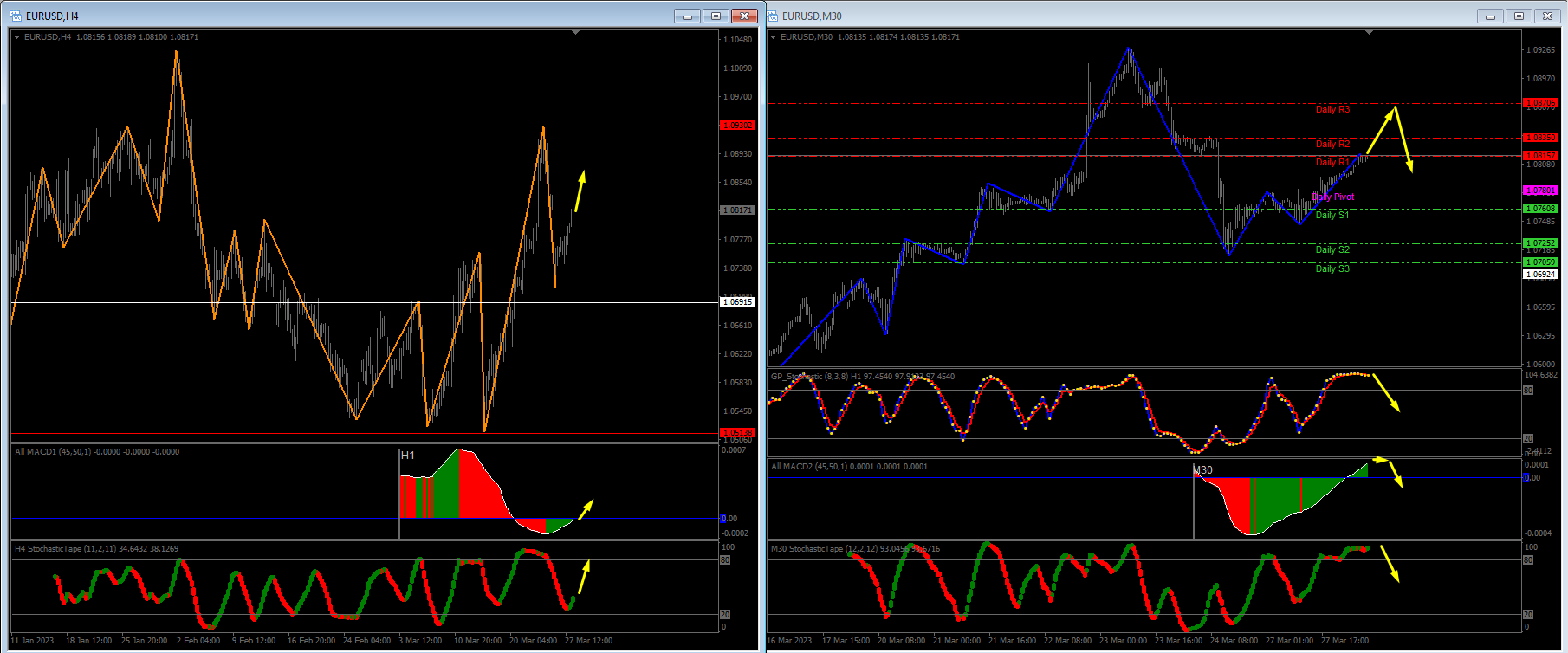Viewport: 1568px width, 653px height.
Task: Close the EURUSD,H4 chart window
Action: pos(745,16)
